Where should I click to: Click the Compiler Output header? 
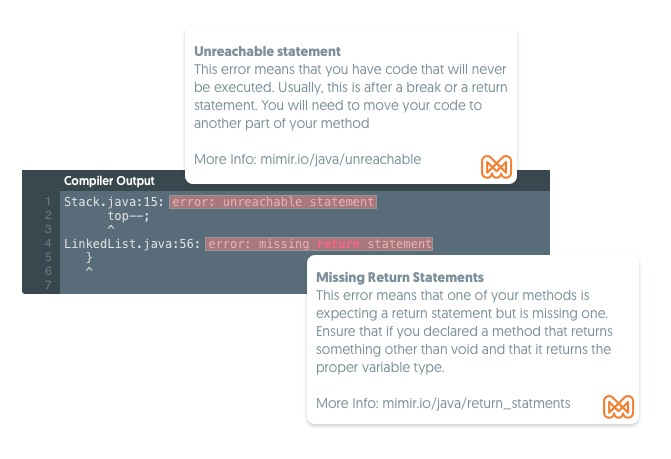[x=109, y=181]
